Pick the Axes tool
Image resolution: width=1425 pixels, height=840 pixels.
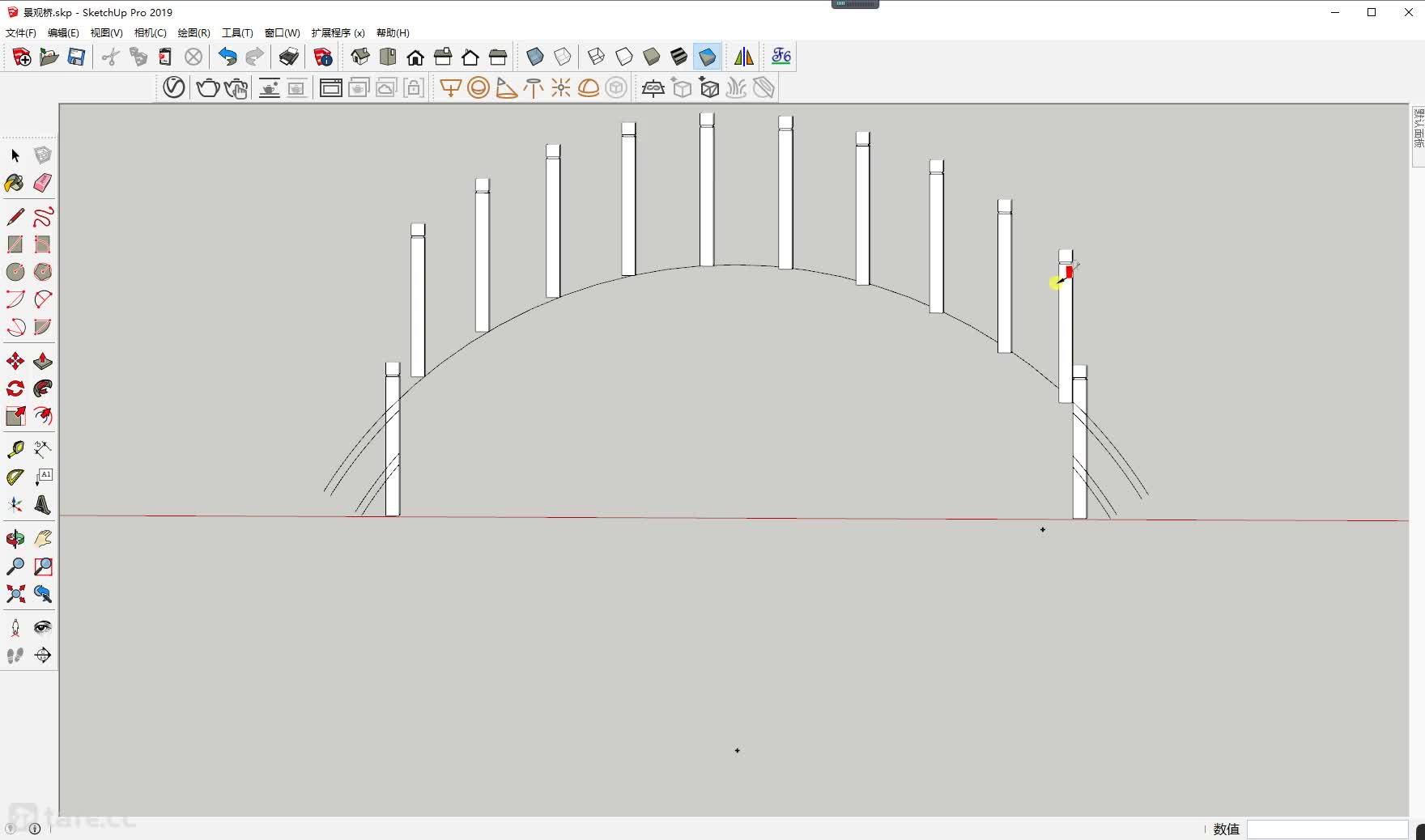click(x=15, y=505)
